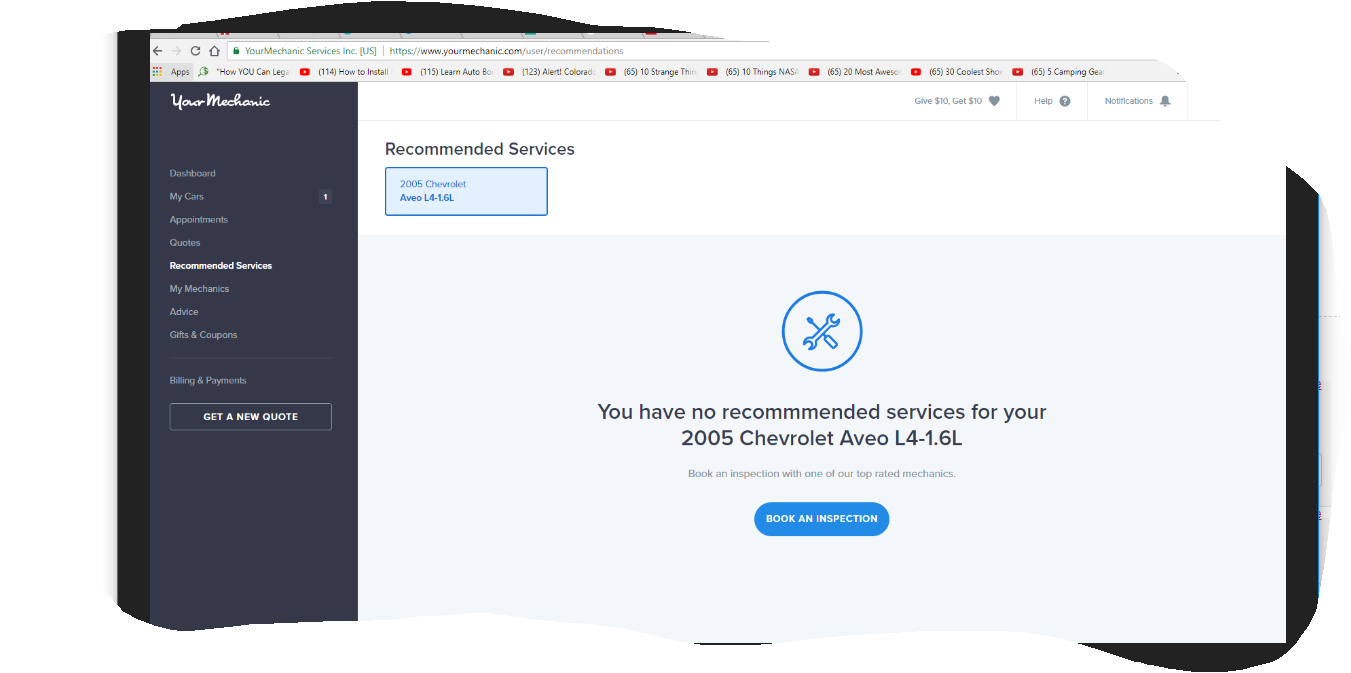Open the Notifications label in header
Screen dimensions: 1351x673
pos(1128,101)
